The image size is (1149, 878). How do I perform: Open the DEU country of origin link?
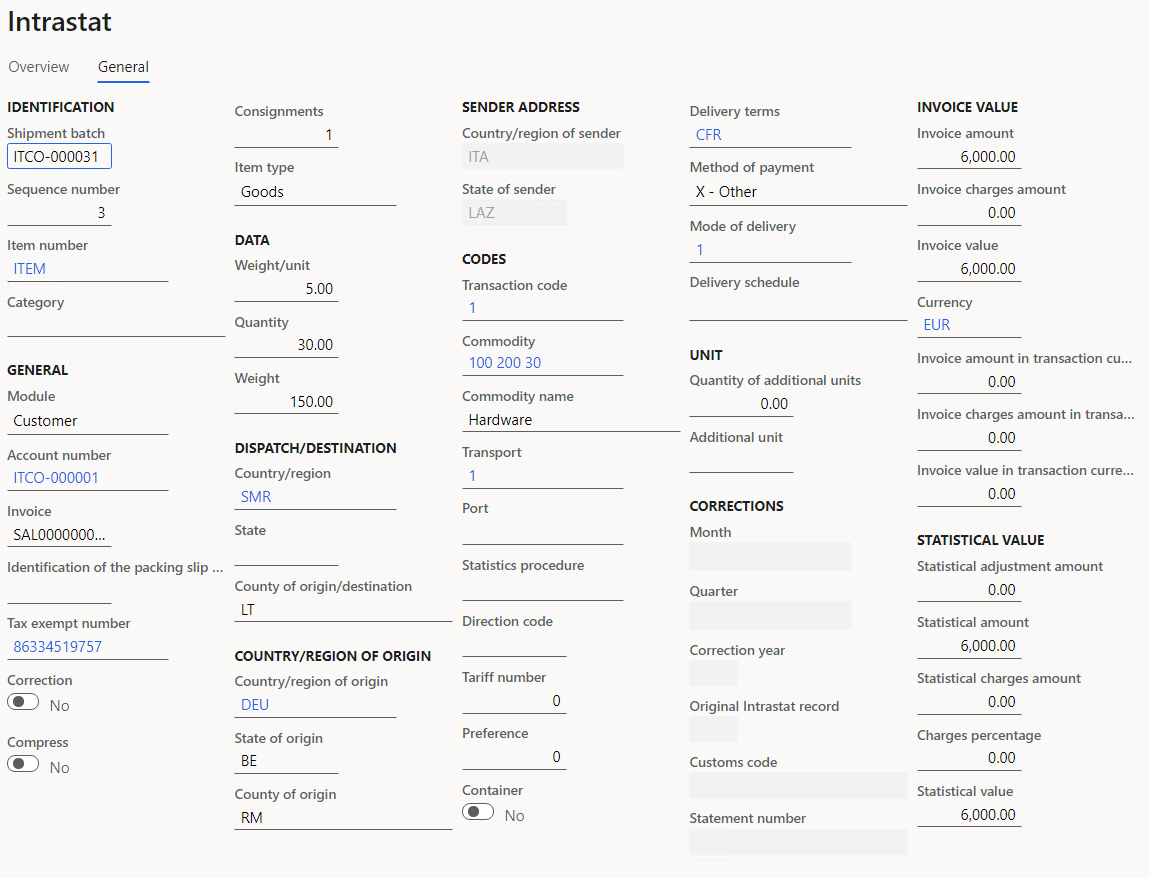click(x=255, y=705)
